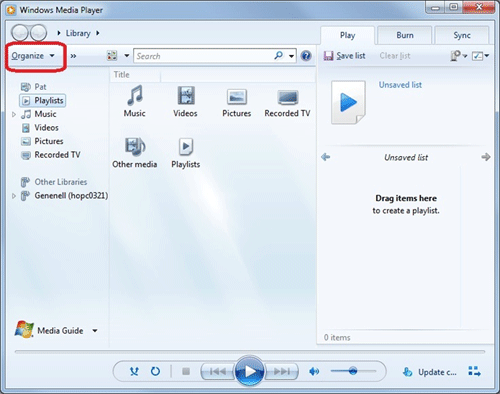Show more toolbar commands with double chevron
The height and width of the screenshot is (394, 500).
coord(73,56)
